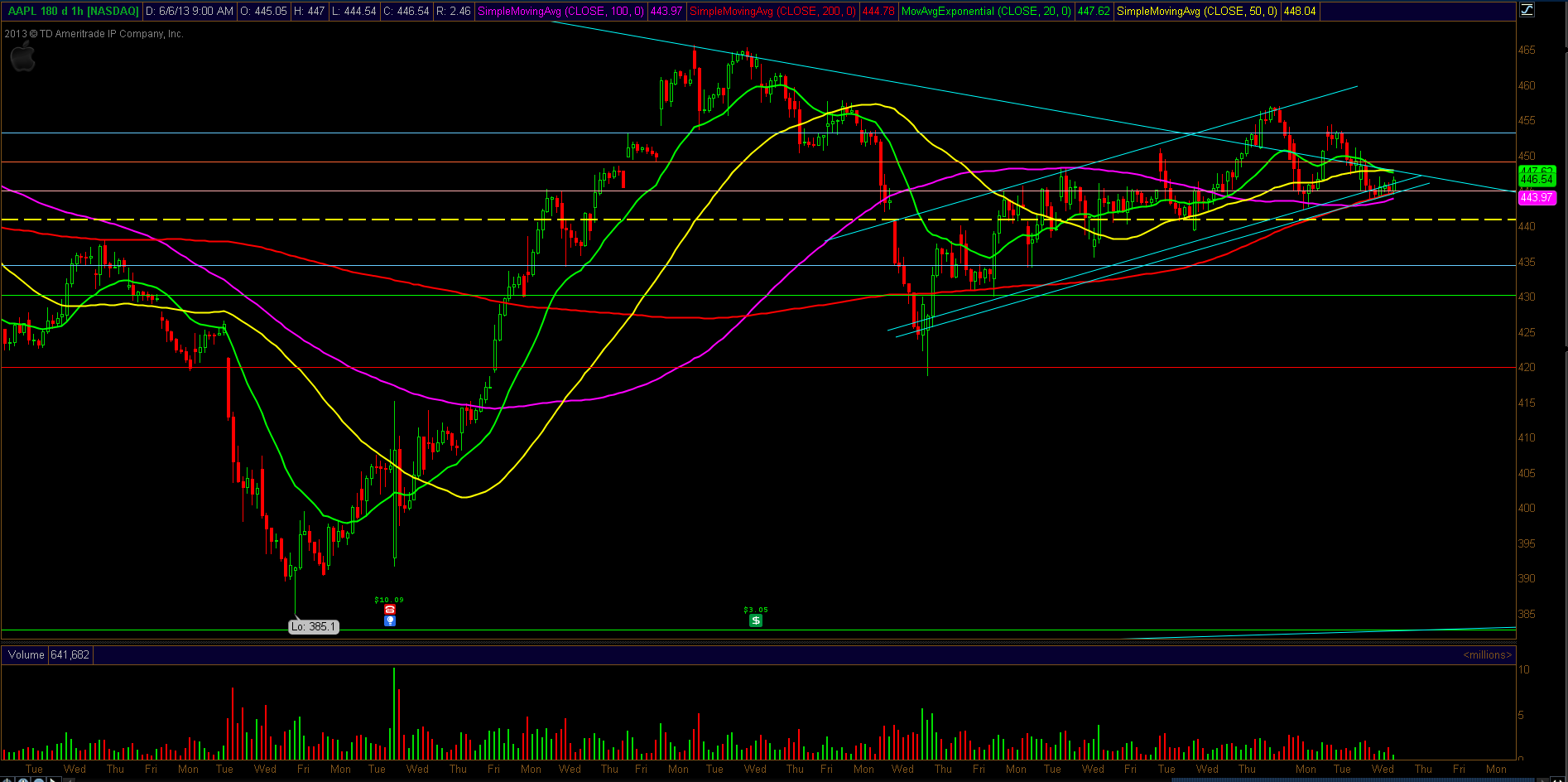Image resolution: width=1568 pixels, height=782 pixels.
Task: Click the <millions> label in volume pane
Action: tap(1487, 655)
